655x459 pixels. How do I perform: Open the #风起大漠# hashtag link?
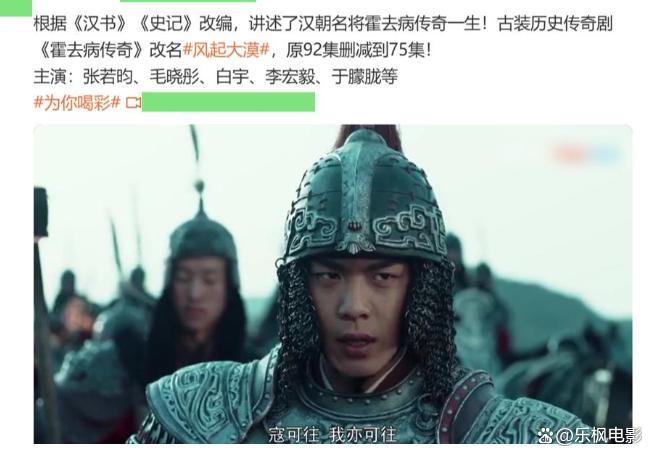(226, 51)
